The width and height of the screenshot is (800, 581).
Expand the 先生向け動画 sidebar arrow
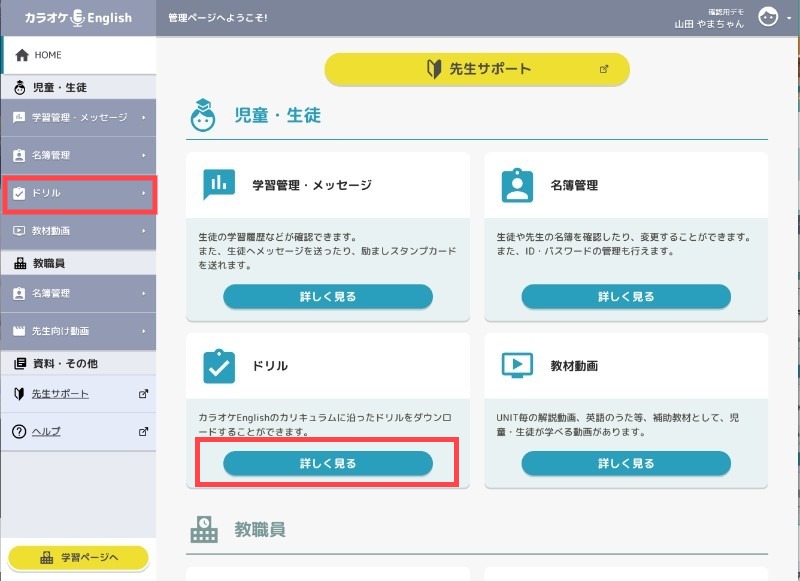tap(144, 332)
